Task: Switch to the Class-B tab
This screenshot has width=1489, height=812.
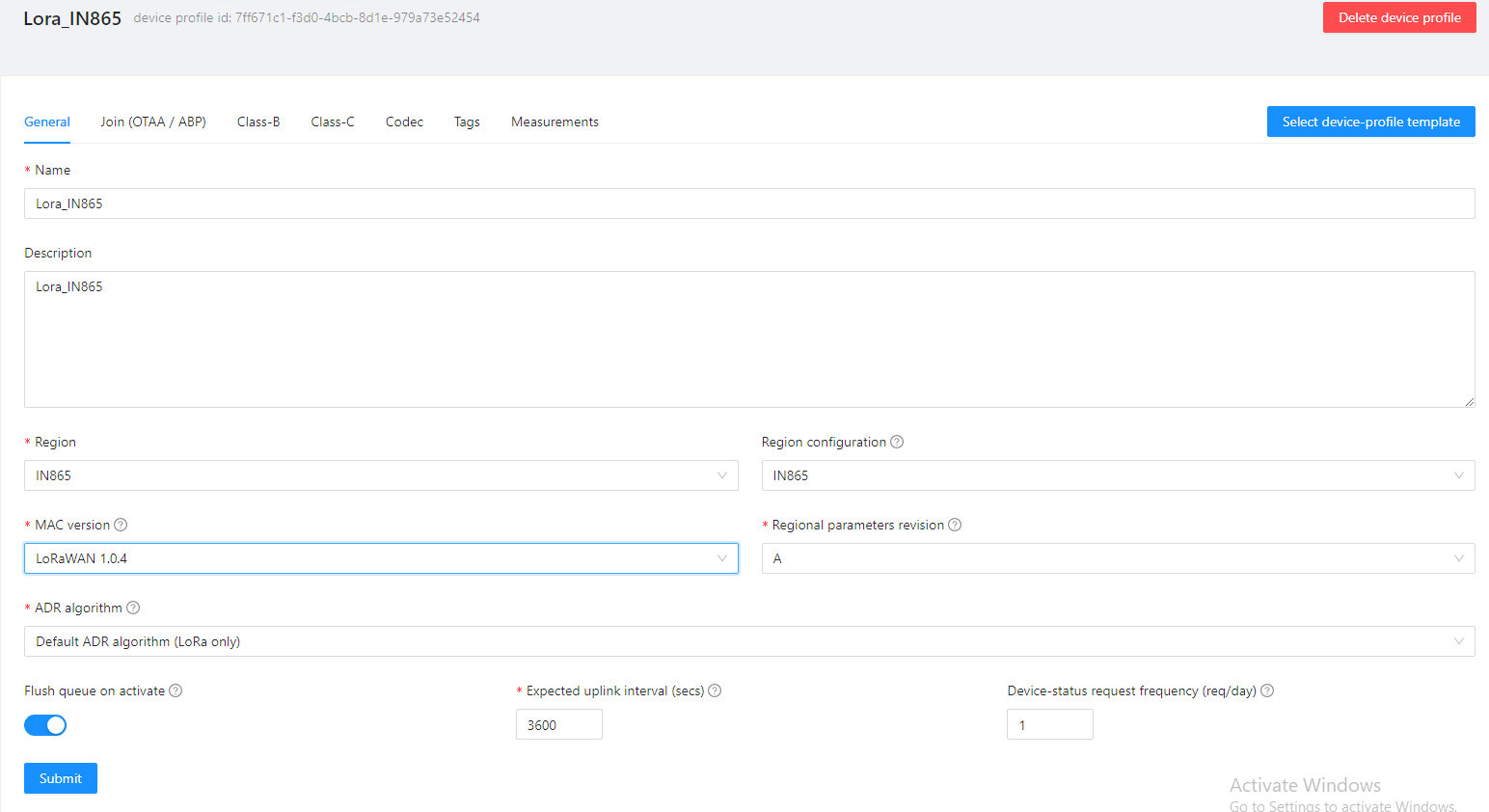Action: [258, 122]
